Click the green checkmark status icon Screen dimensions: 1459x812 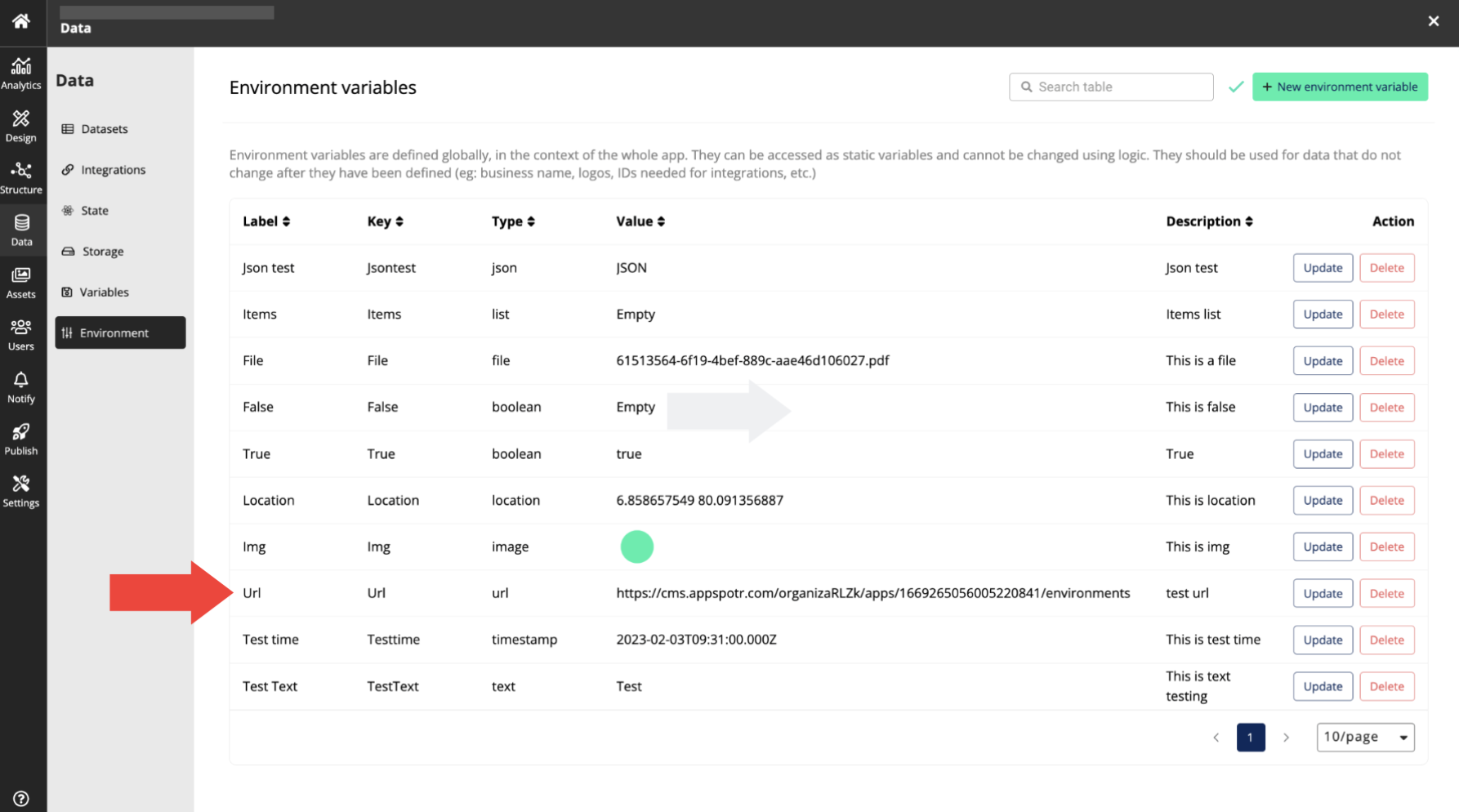1235,87
